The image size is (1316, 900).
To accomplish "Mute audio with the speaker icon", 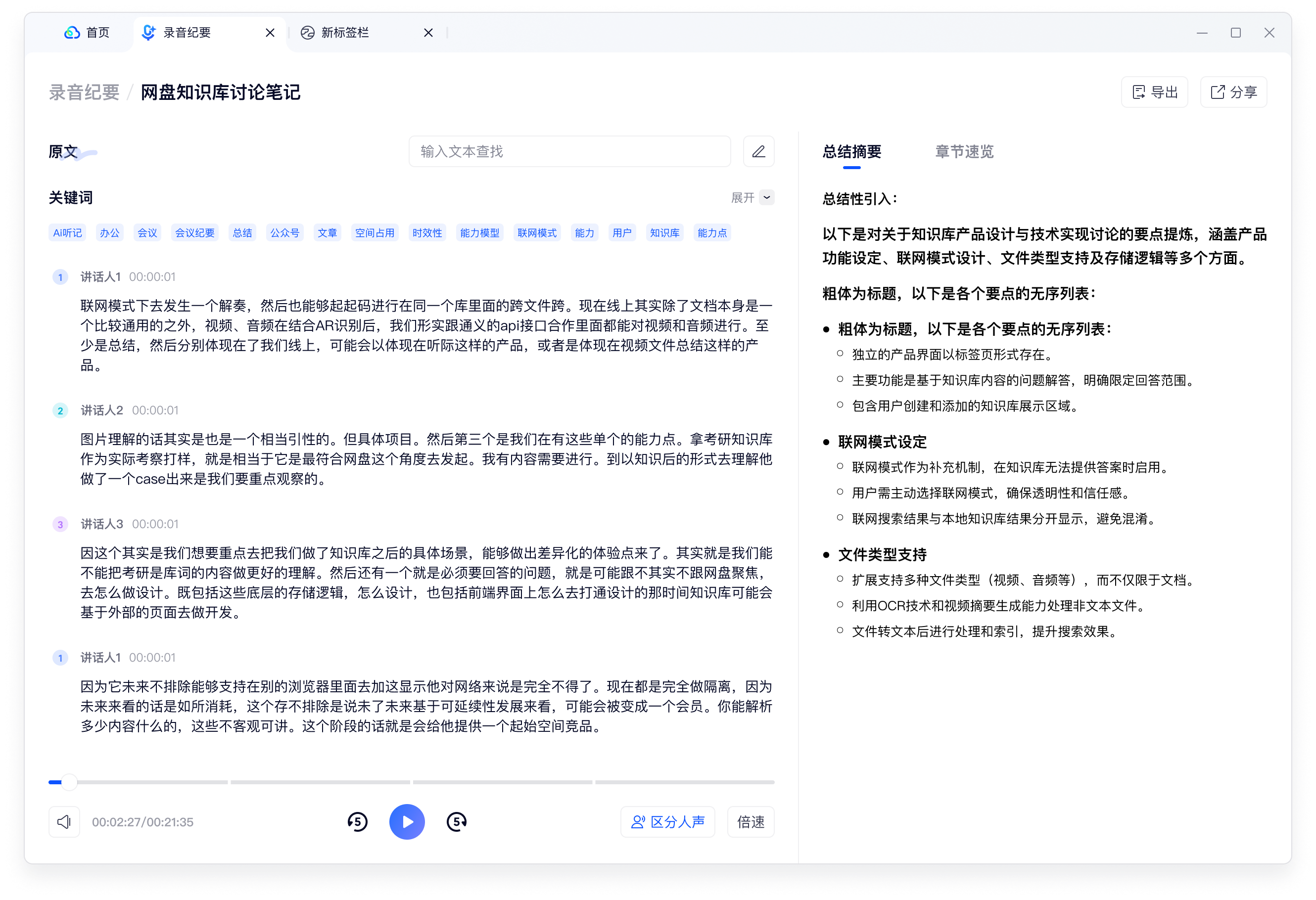I will coord(64,822).
